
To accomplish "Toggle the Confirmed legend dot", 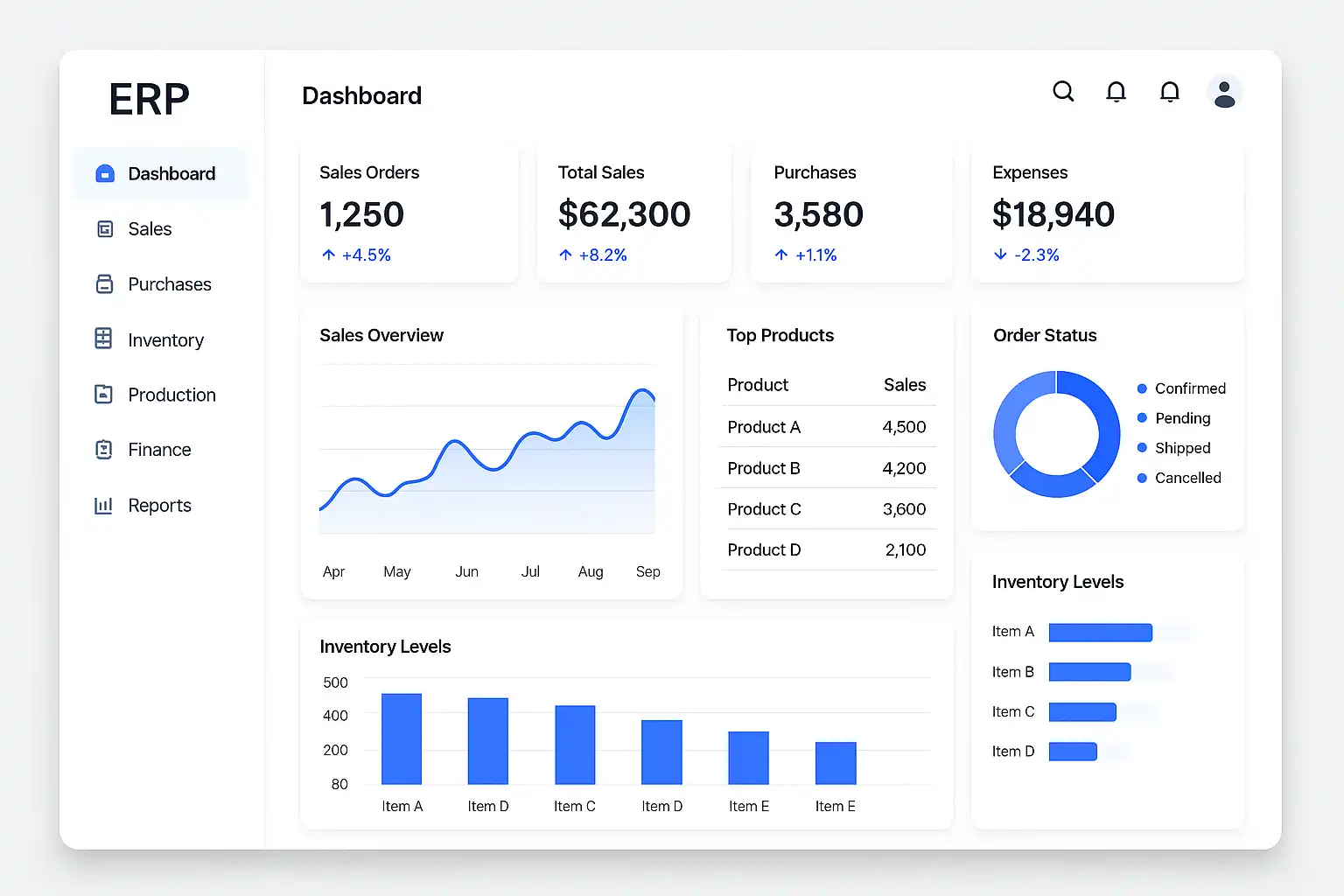I will (1142, 388).
